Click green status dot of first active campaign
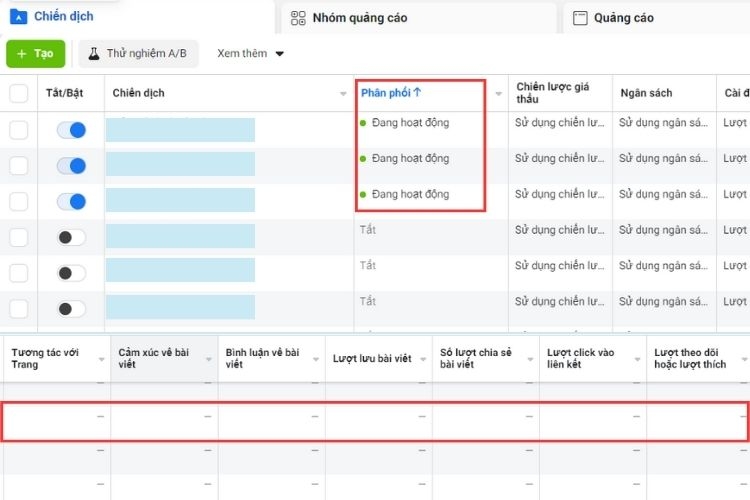Image resolution: width=750 pixels, height=500 pixels. (363, 123)
